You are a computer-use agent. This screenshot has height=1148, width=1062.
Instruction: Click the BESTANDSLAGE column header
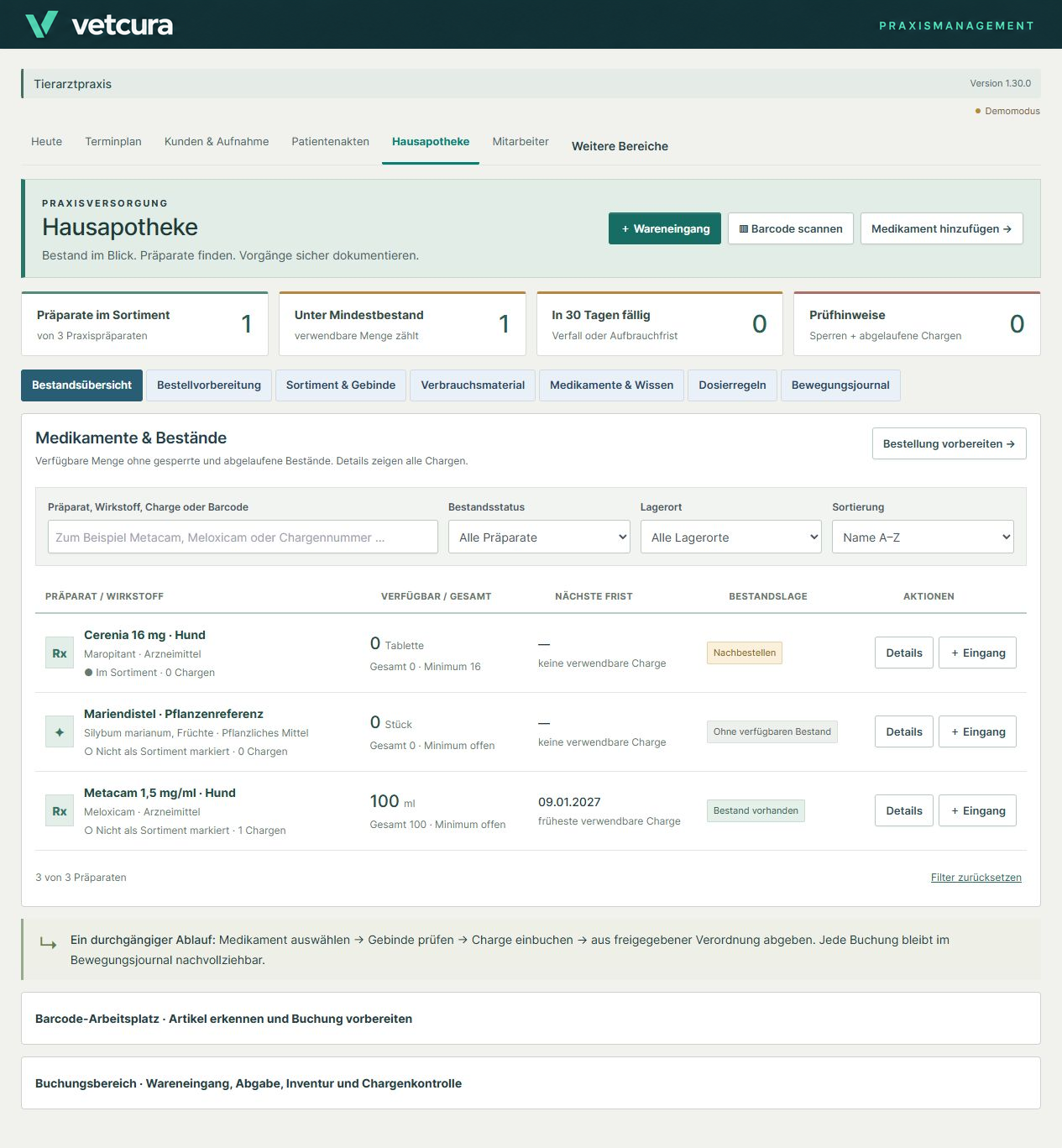click(768, 596)
